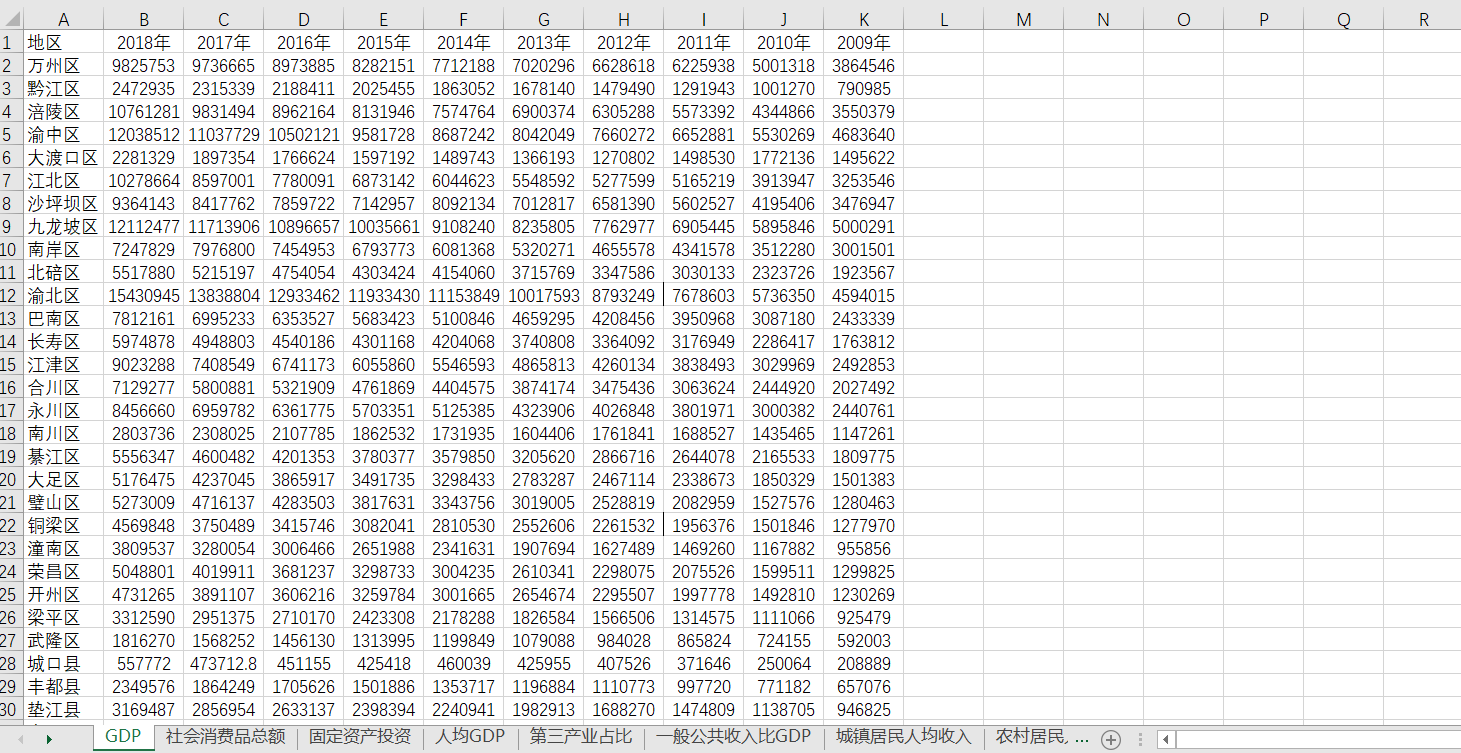Select the 大渡口区 cell
This screenshot has width=1461, height=753.
[63, 158]
